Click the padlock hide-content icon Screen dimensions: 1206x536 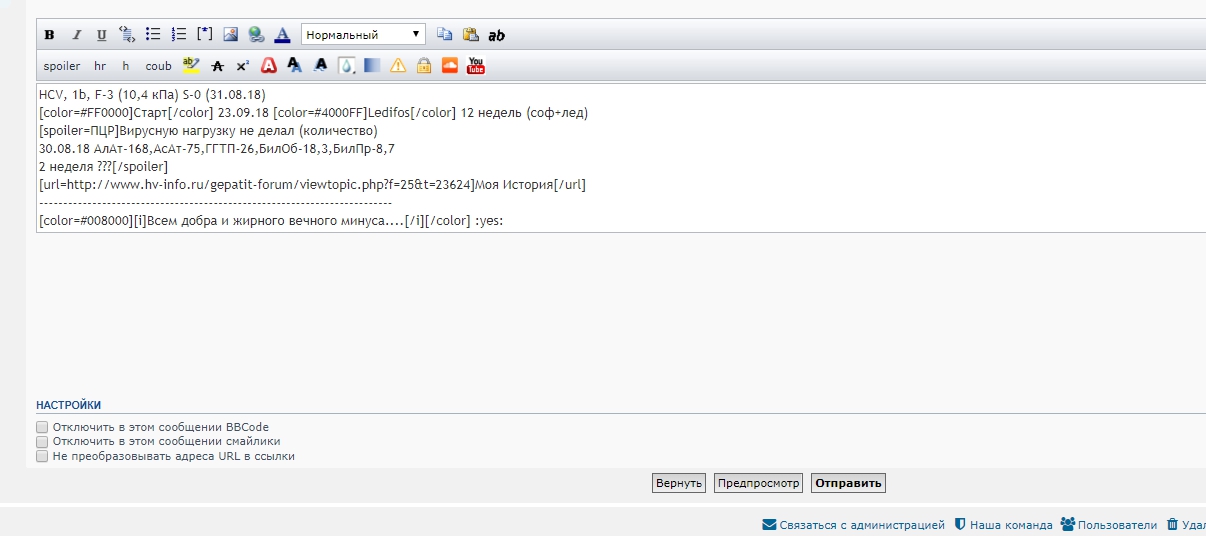(424, 66)
